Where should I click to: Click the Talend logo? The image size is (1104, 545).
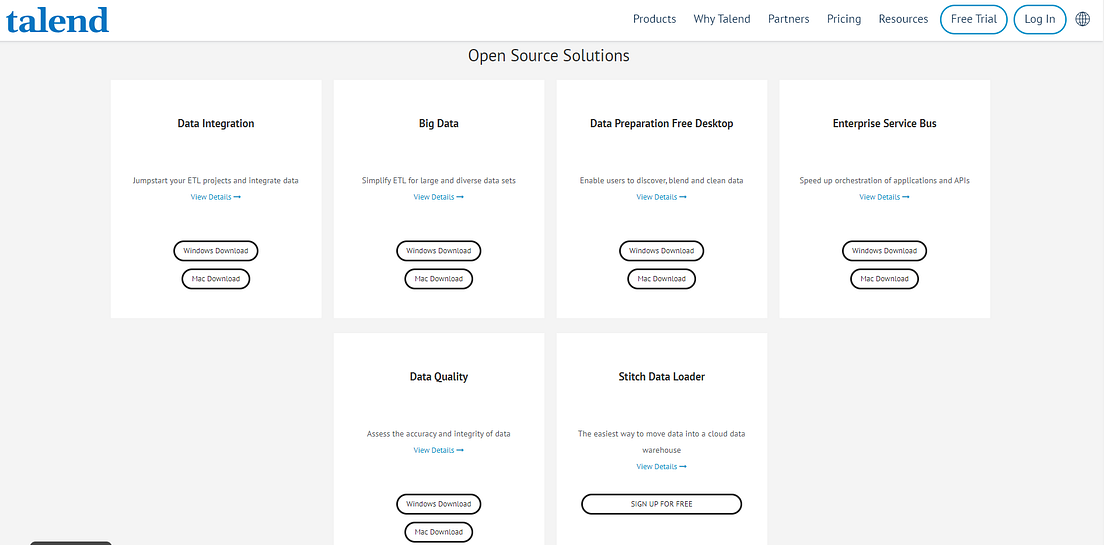coord(58,20)
